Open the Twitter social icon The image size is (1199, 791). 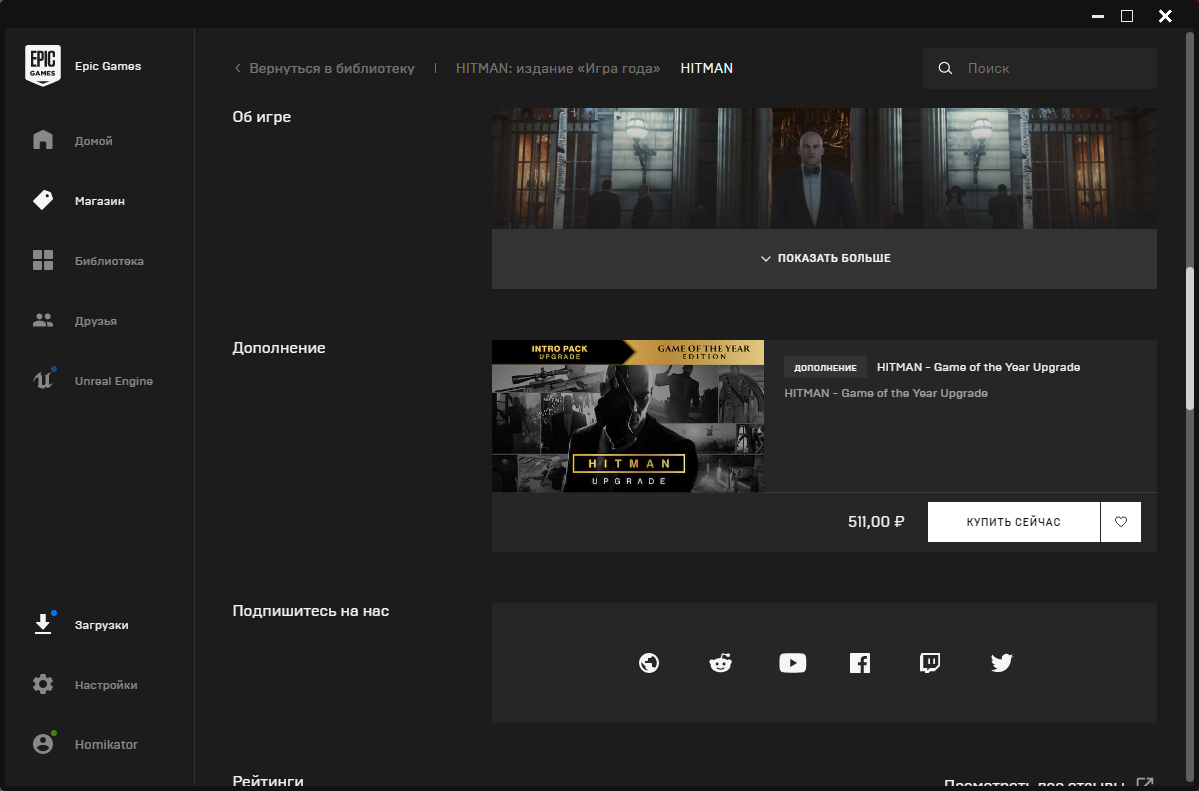point(1001,663)
